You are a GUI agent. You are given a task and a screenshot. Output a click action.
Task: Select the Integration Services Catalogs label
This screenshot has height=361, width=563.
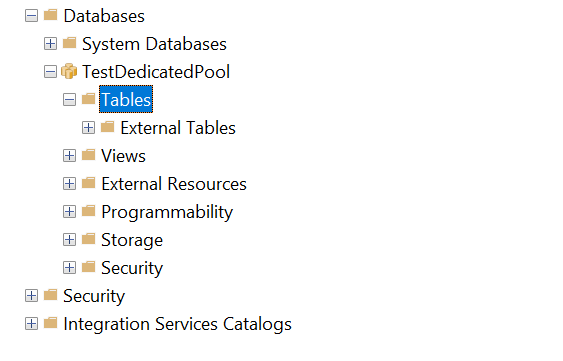pos(177,324)
